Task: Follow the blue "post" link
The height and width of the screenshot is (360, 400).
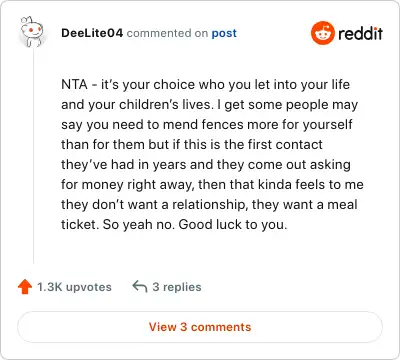Action: (x=224, y=33)
